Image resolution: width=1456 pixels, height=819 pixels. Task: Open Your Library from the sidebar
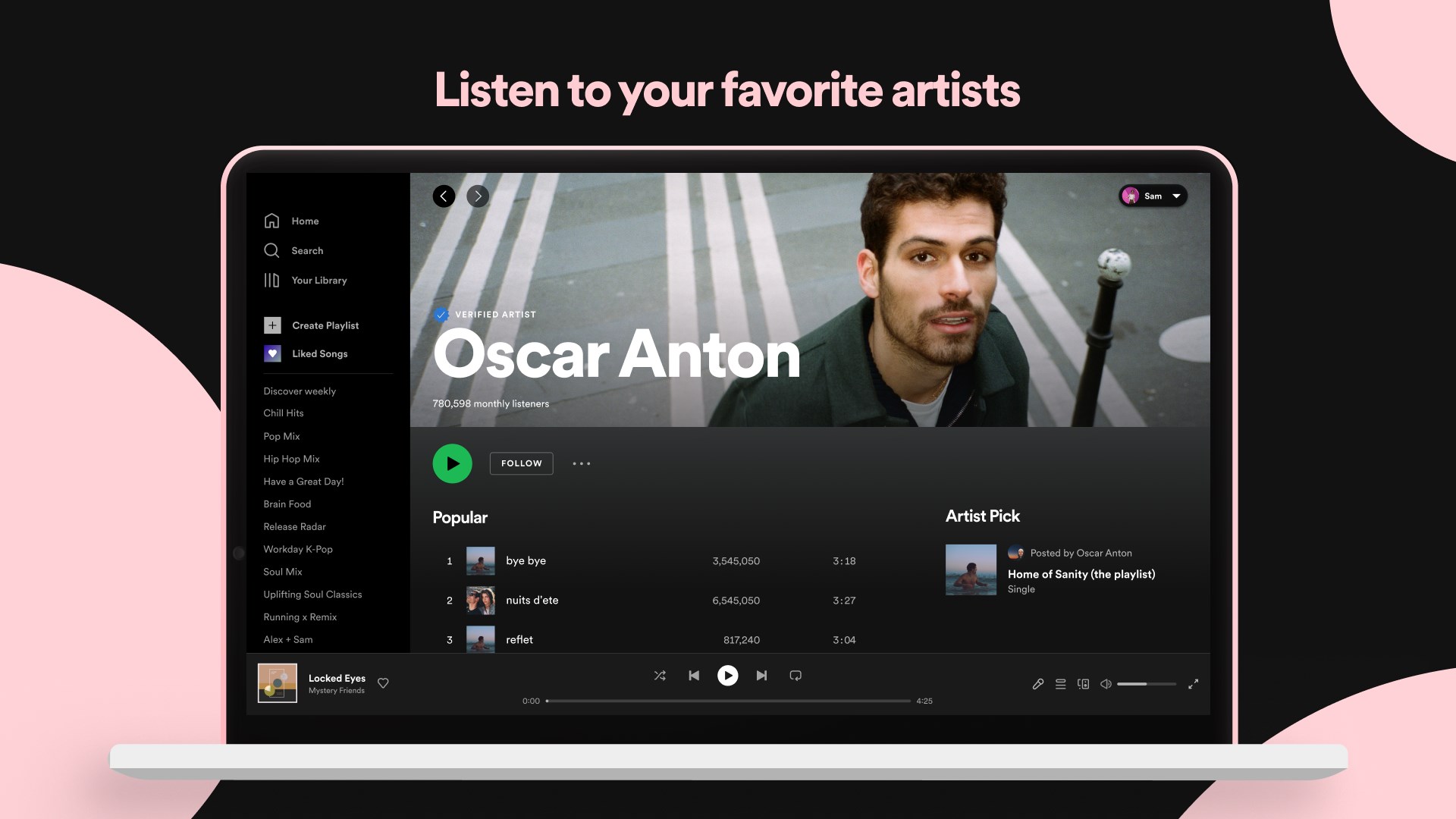click(x=272, y=280)
